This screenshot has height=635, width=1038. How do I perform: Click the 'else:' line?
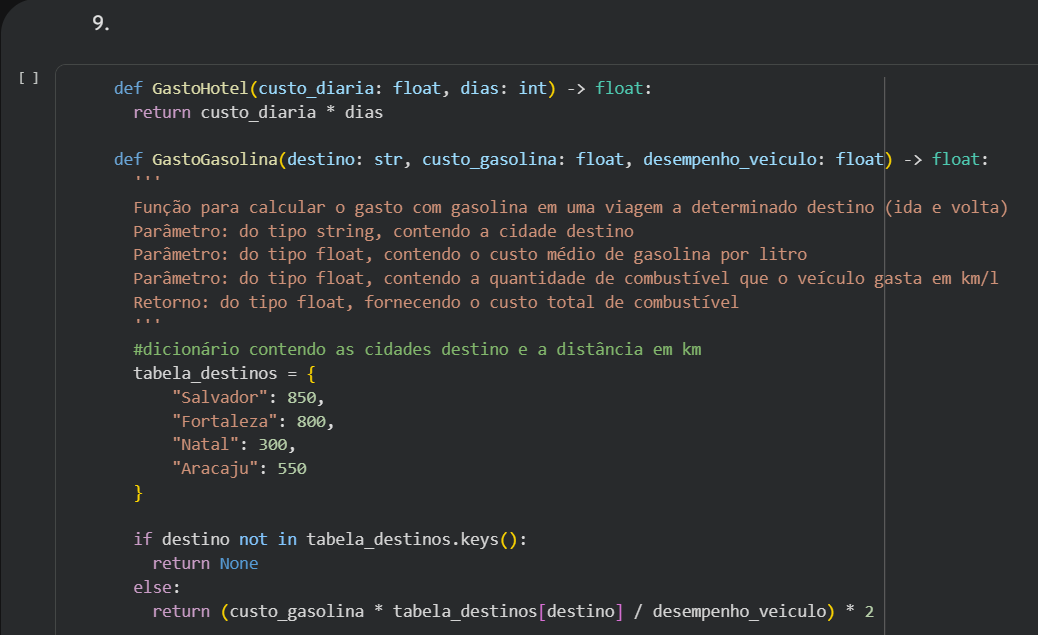coord(157,587)
